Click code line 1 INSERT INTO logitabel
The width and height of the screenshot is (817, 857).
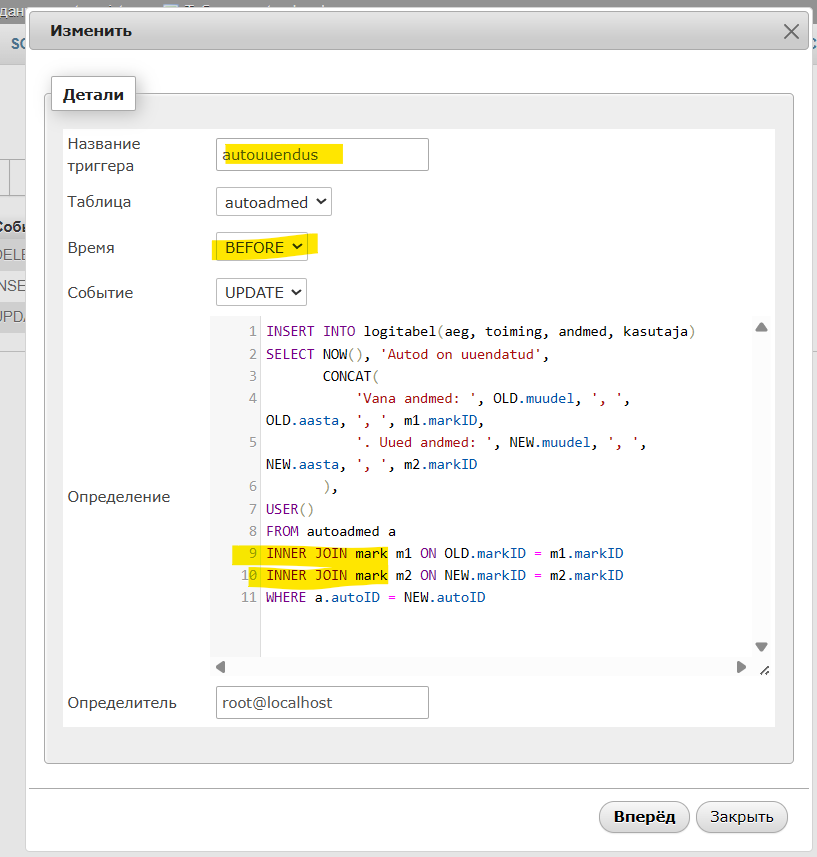click(480, 331)
